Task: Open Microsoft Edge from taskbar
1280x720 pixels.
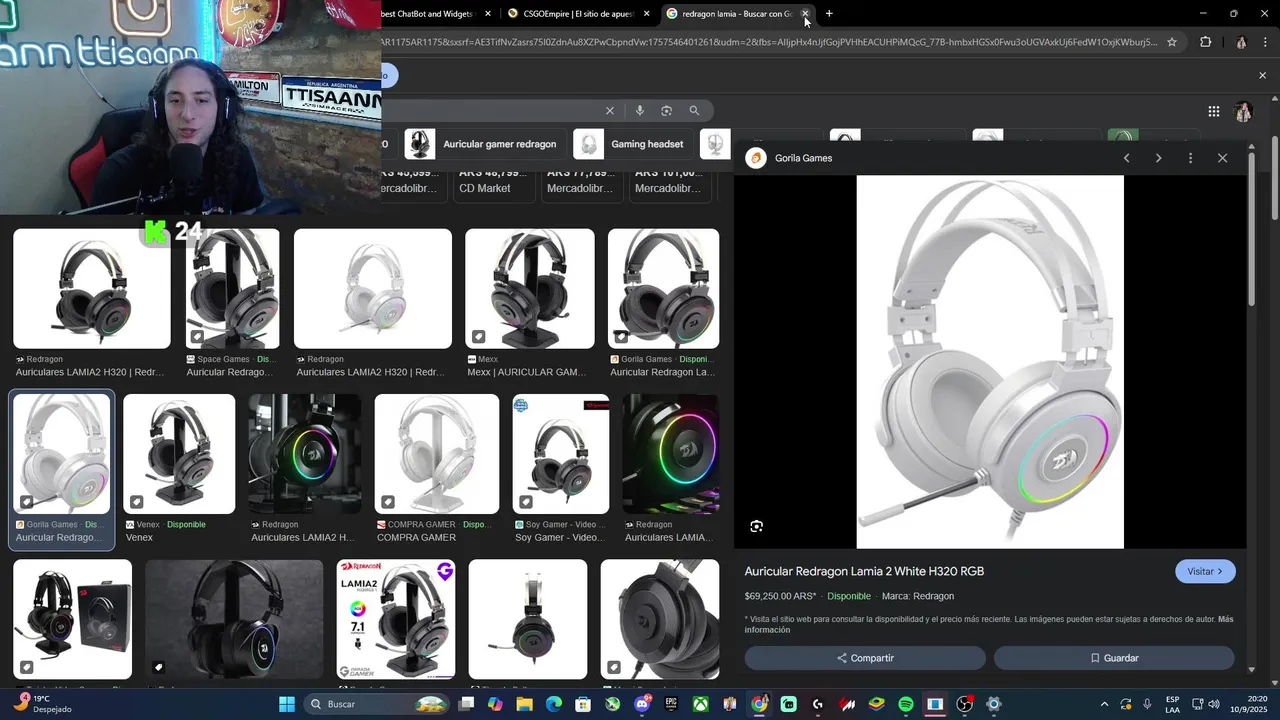Action: click(553, 704)
